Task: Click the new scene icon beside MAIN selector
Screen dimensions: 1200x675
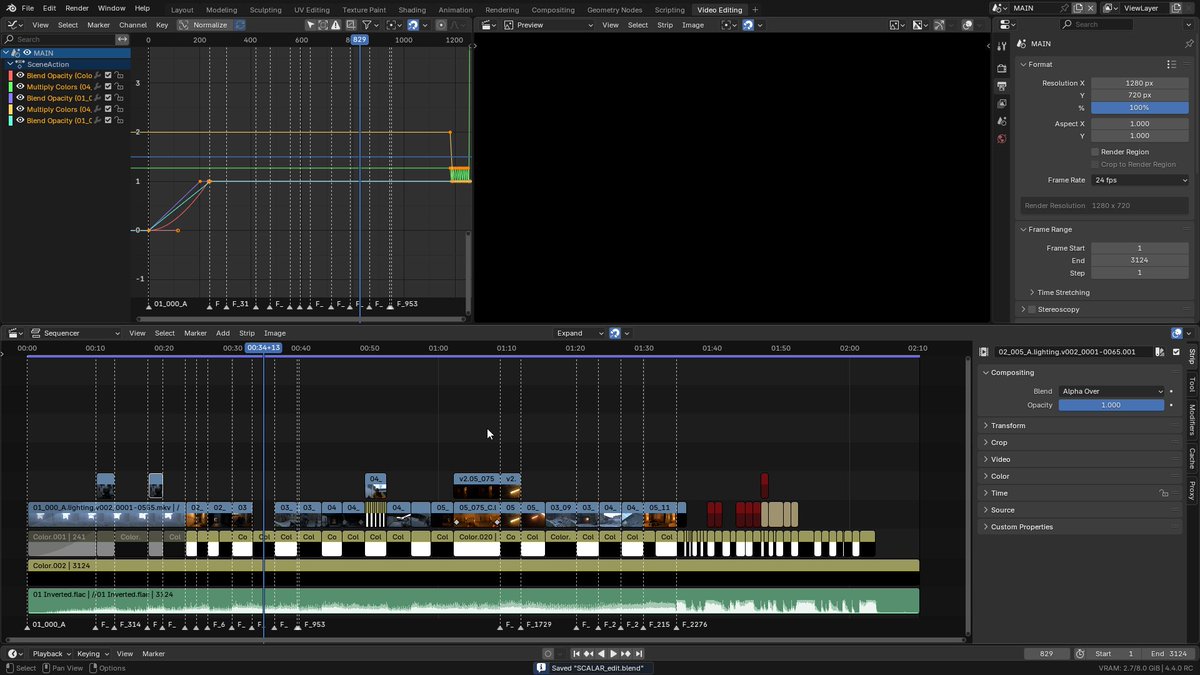Action: tap(1077, 8)
